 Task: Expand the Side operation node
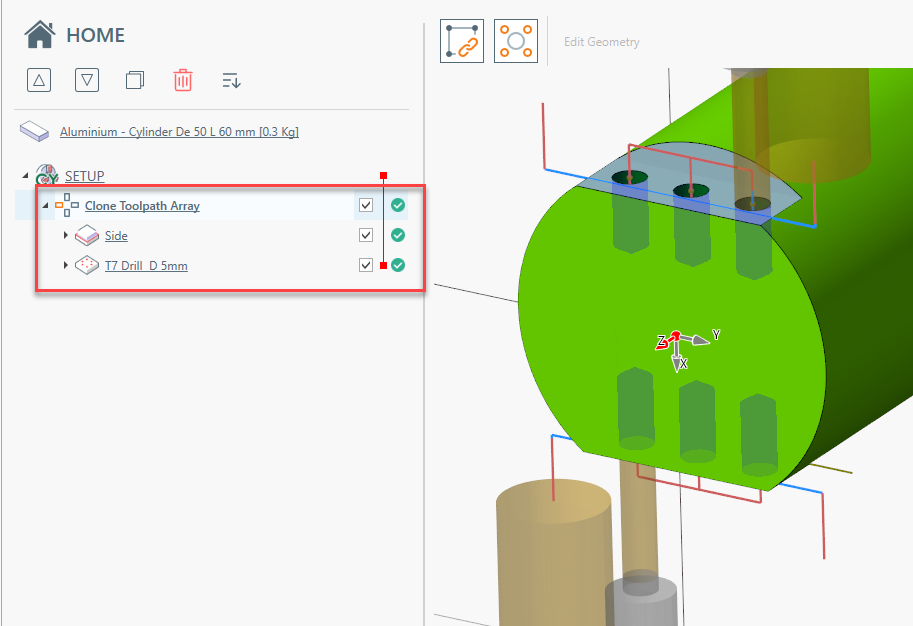point(66,236)
